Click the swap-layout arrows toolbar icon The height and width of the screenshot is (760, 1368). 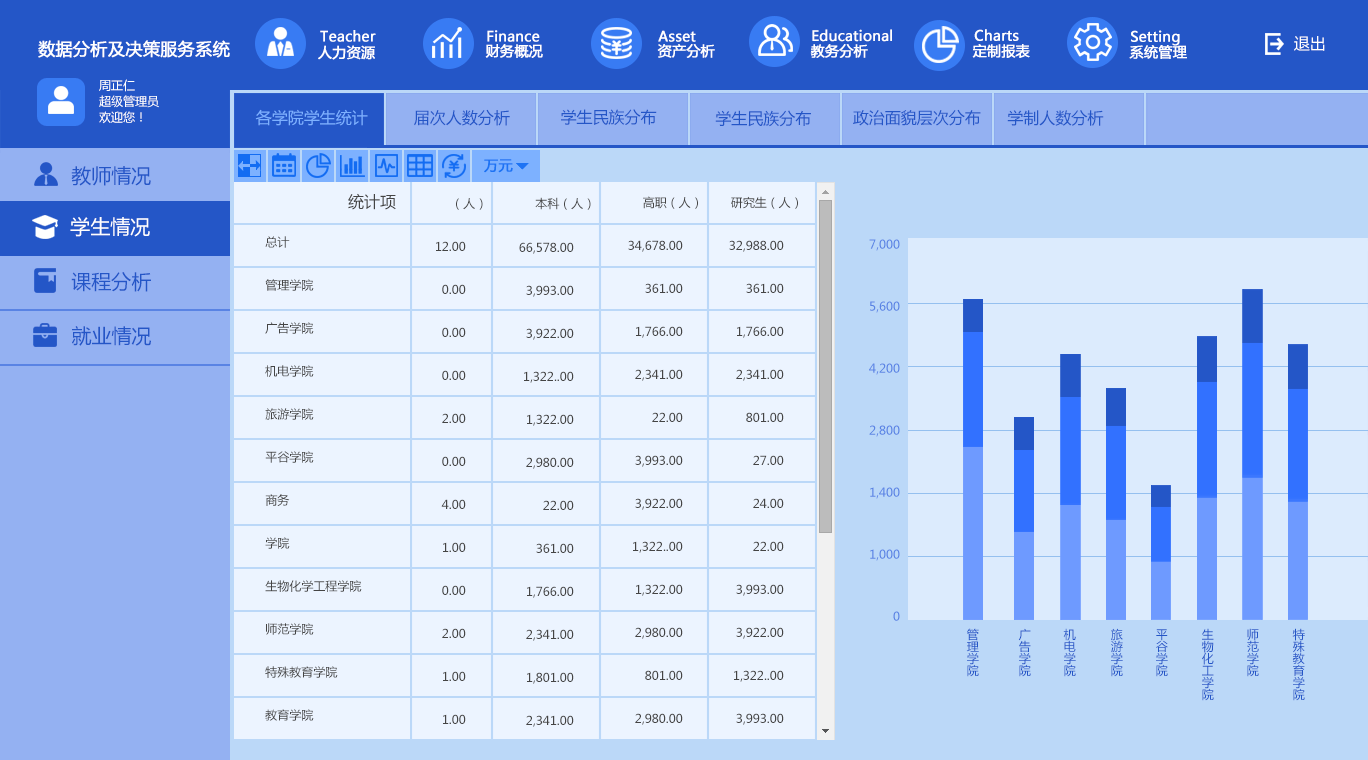250,166
